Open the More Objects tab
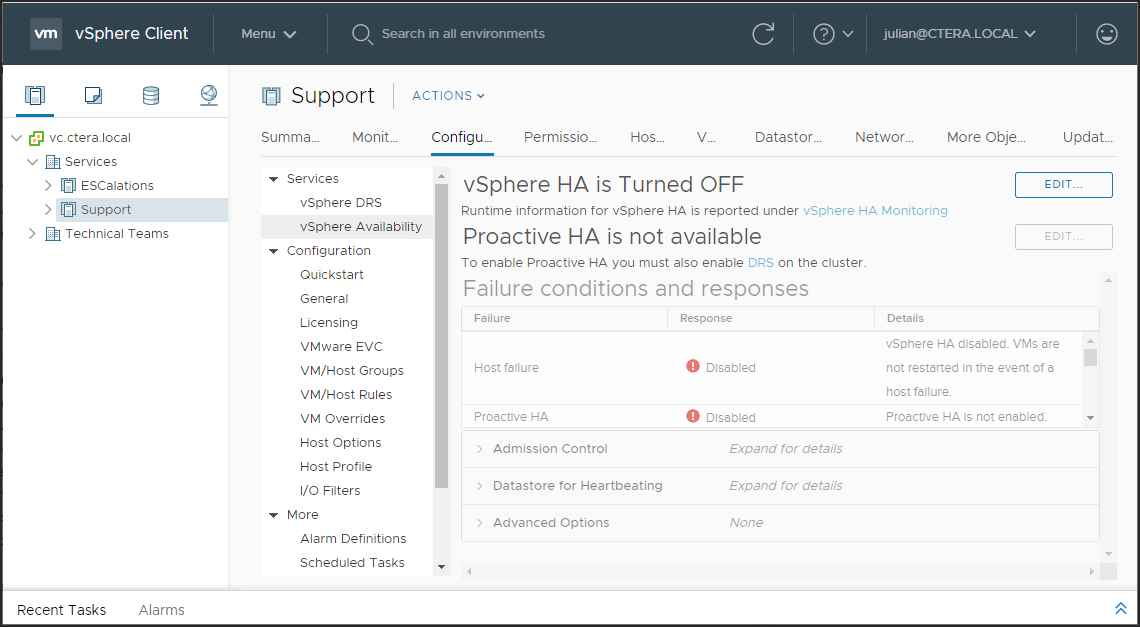 986,137
